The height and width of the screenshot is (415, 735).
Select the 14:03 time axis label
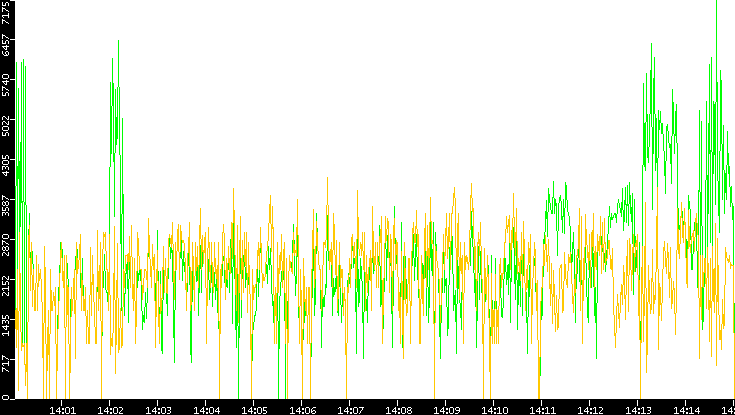(x=158, y=411)
